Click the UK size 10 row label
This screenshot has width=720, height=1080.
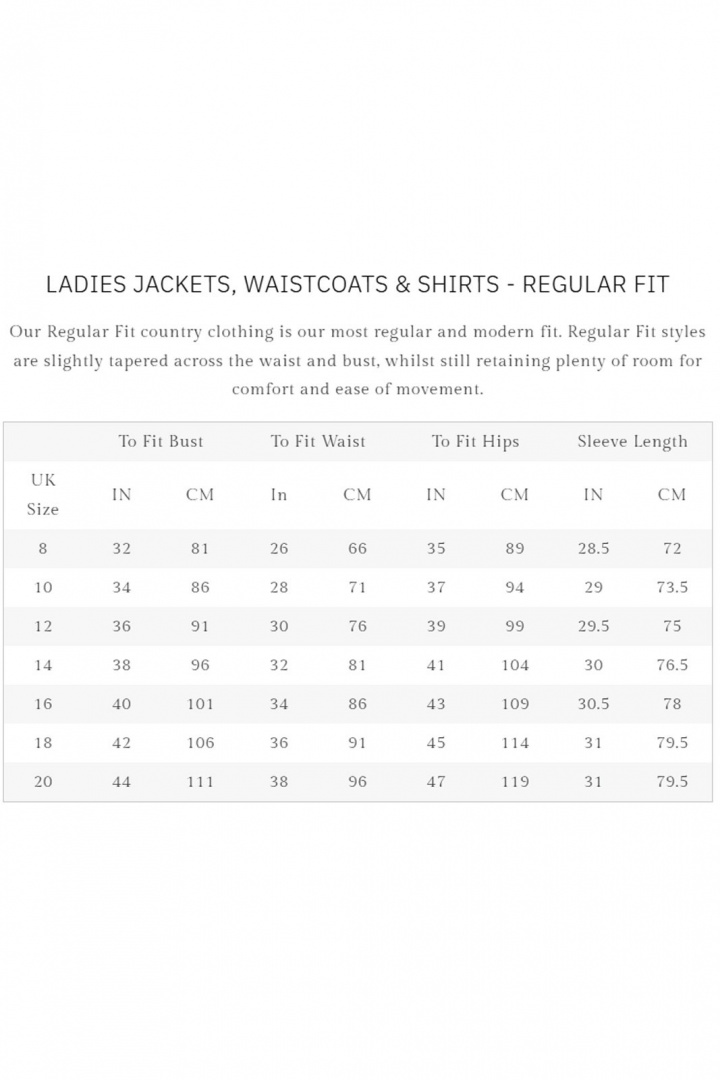[43, 587]
